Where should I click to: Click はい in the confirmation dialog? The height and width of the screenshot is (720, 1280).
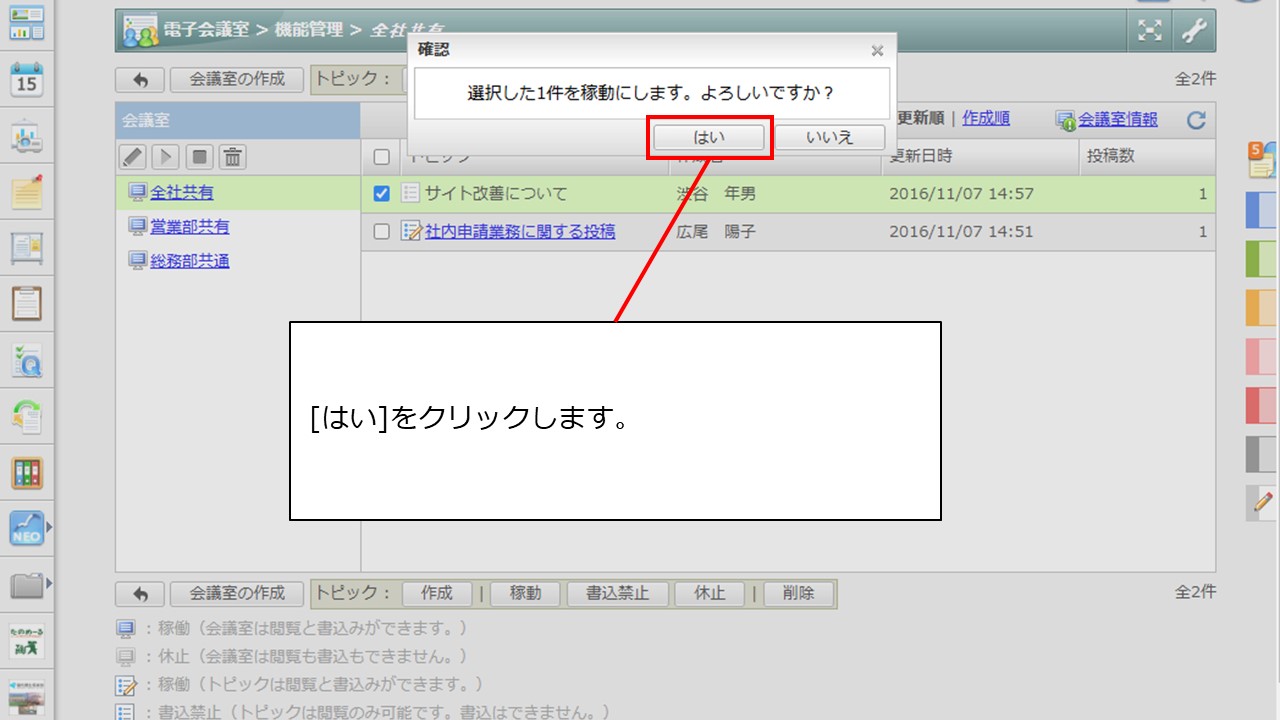[709, 137]
